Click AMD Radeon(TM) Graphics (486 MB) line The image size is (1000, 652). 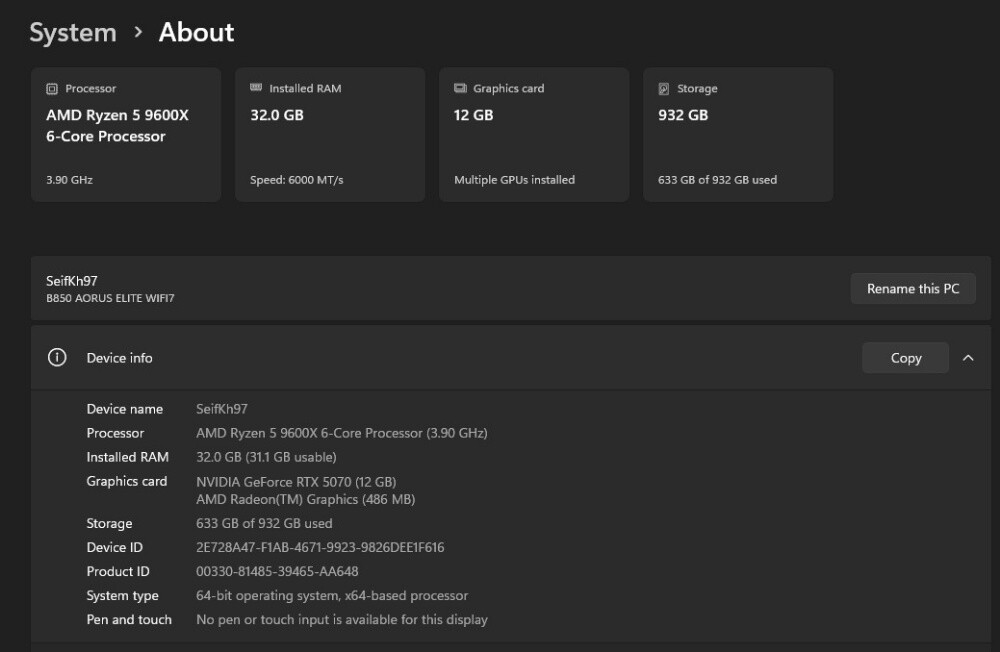[305, 500]
